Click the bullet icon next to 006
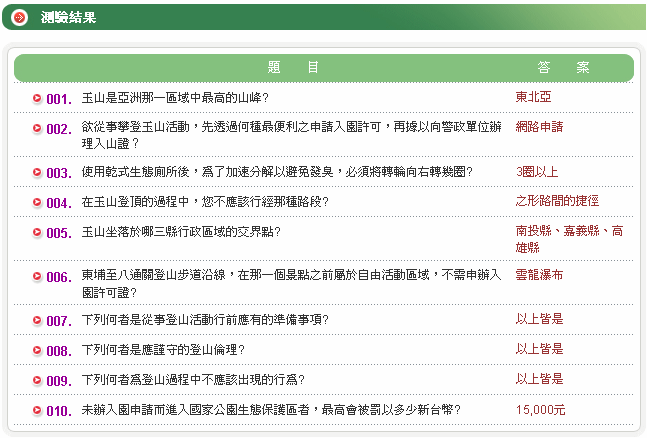The width and height of the screenshot is (647, 438). click(x=37, y=276)
